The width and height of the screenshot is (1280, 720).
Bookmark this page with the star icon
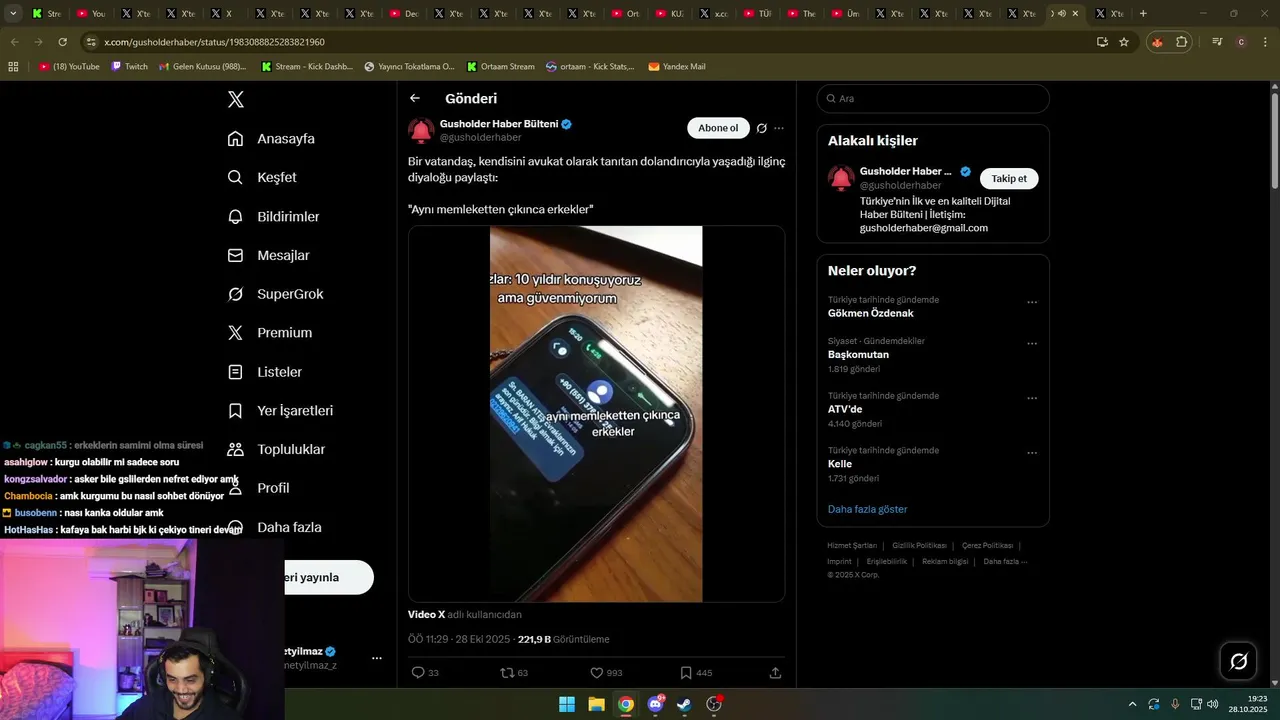pos(1124,42)
